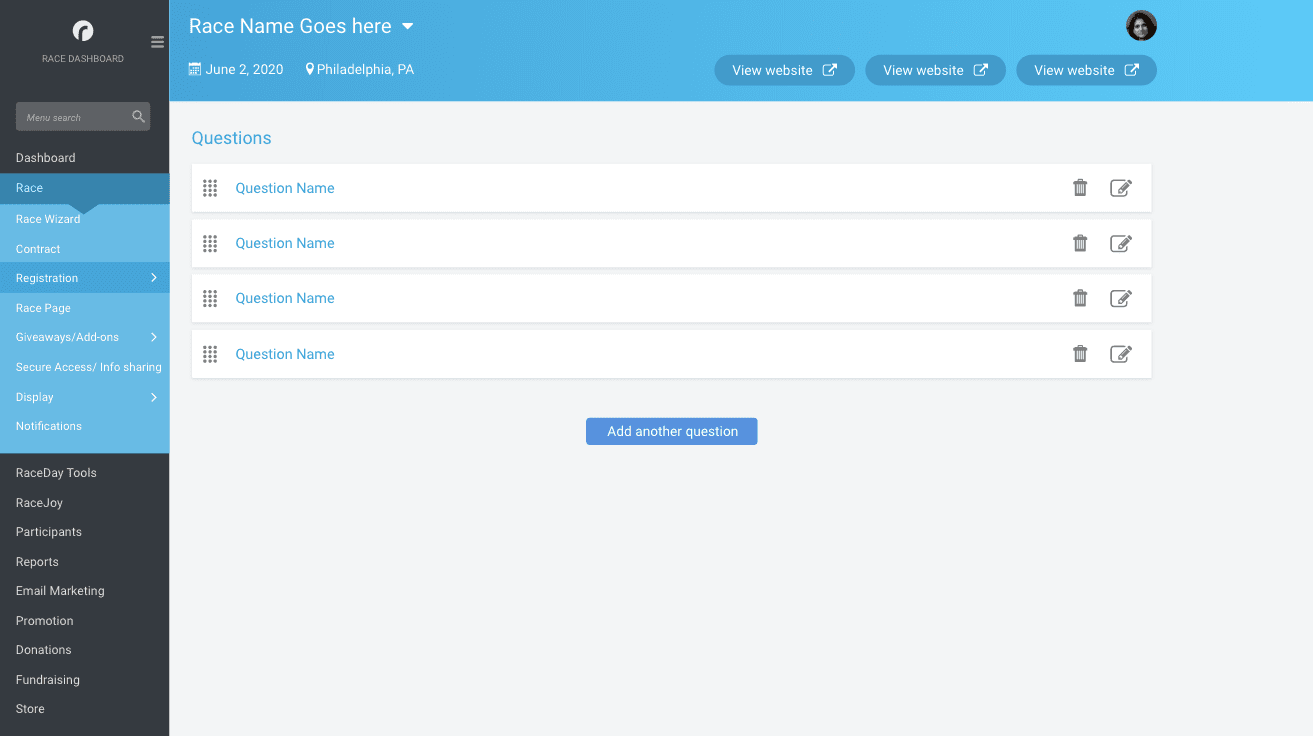Image resolution: width=1313 pixels, height=736 pixels.
Task: Delete the first question using the trash icon
Action: click(1080, 187)
